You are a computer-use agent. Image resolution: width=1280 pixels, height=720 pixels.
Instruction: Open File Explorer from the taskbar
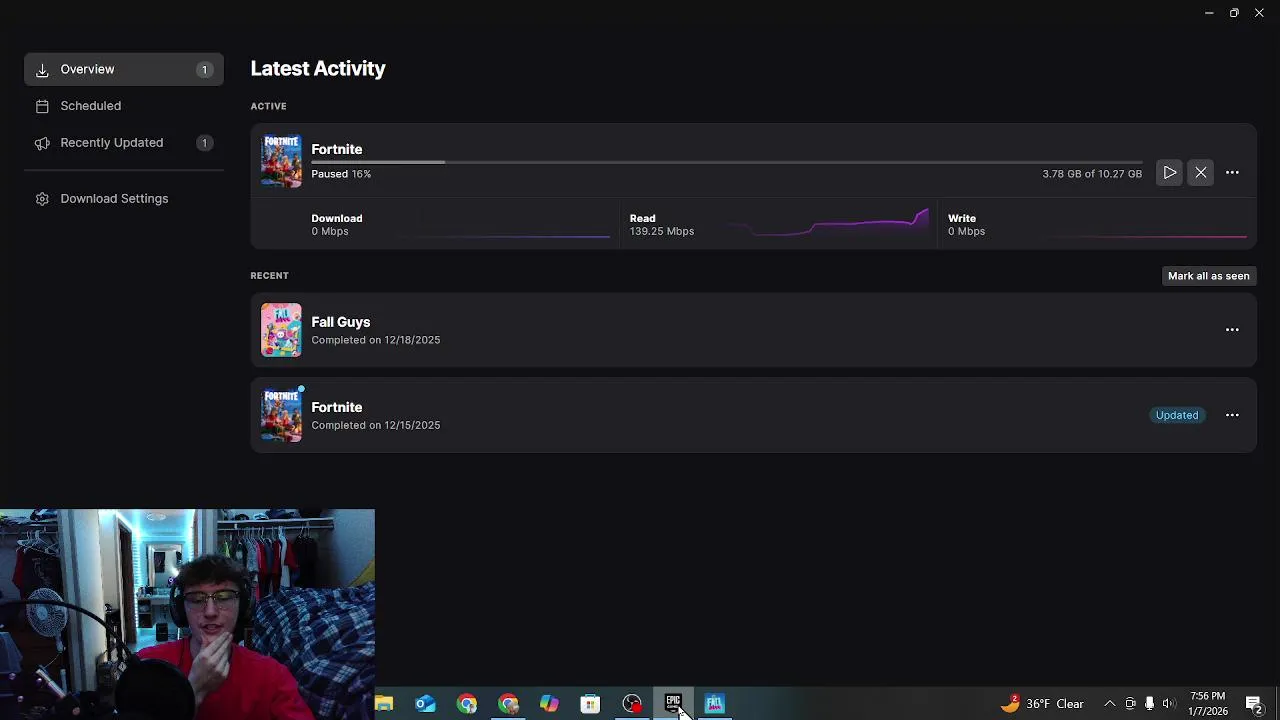coord(384,704)
